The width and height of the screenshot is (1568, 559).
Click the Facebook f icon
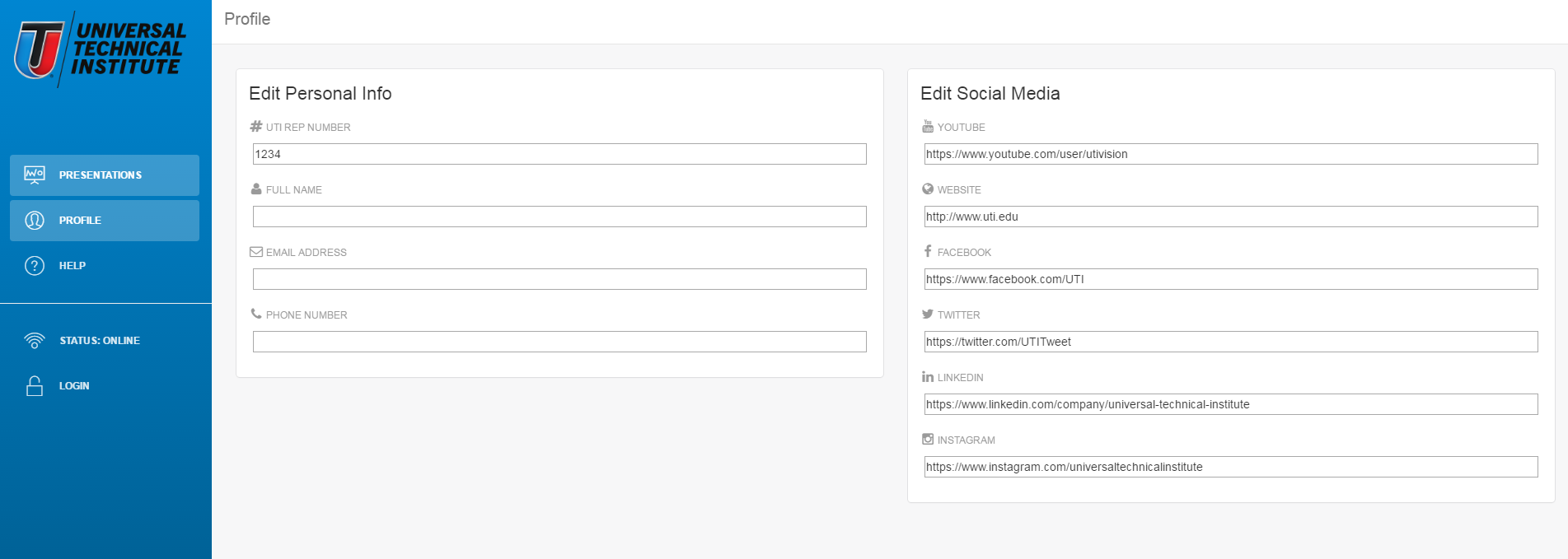click(928, 251)
